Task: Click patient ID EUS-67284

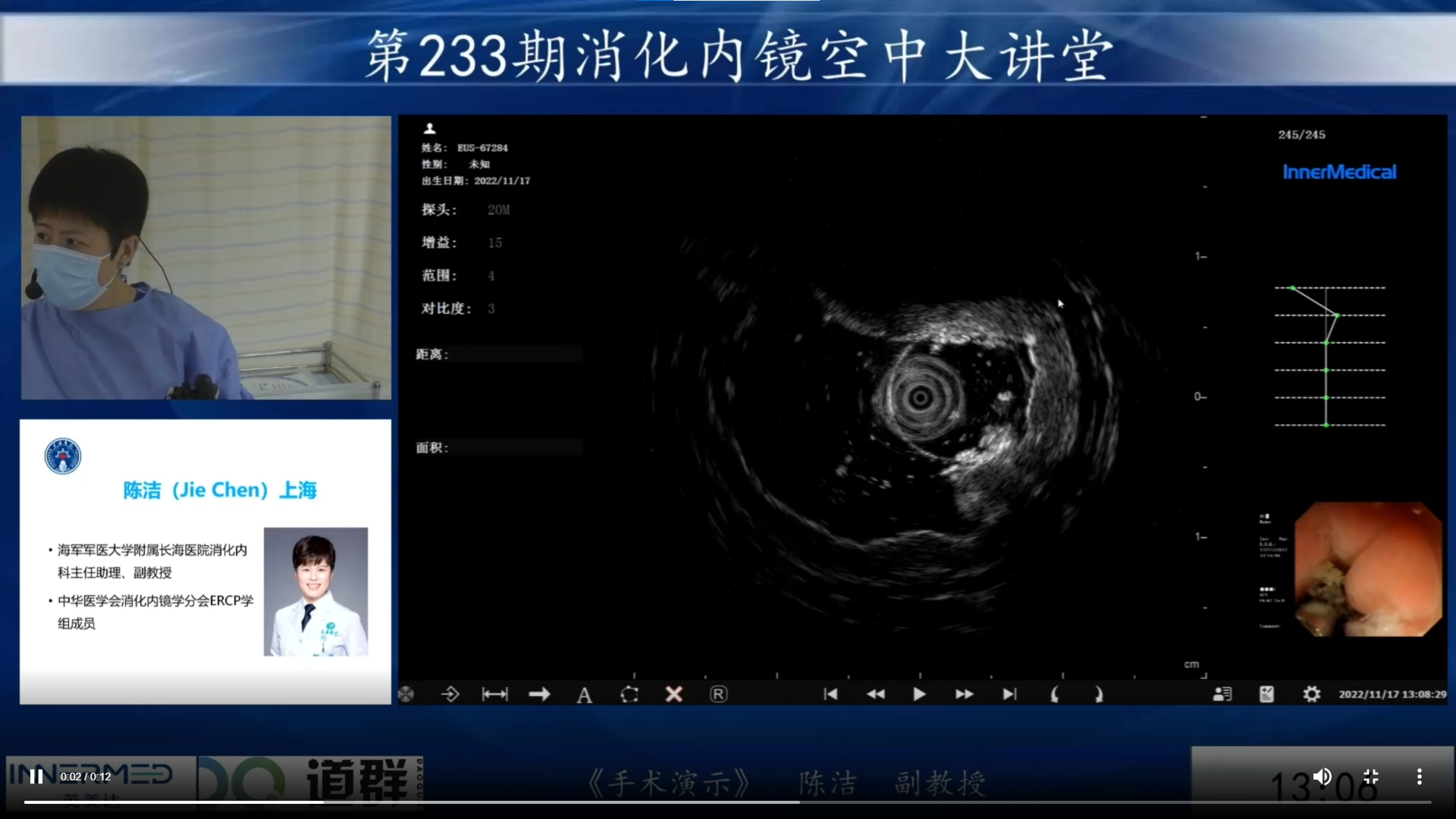Action: pos(482,148)
